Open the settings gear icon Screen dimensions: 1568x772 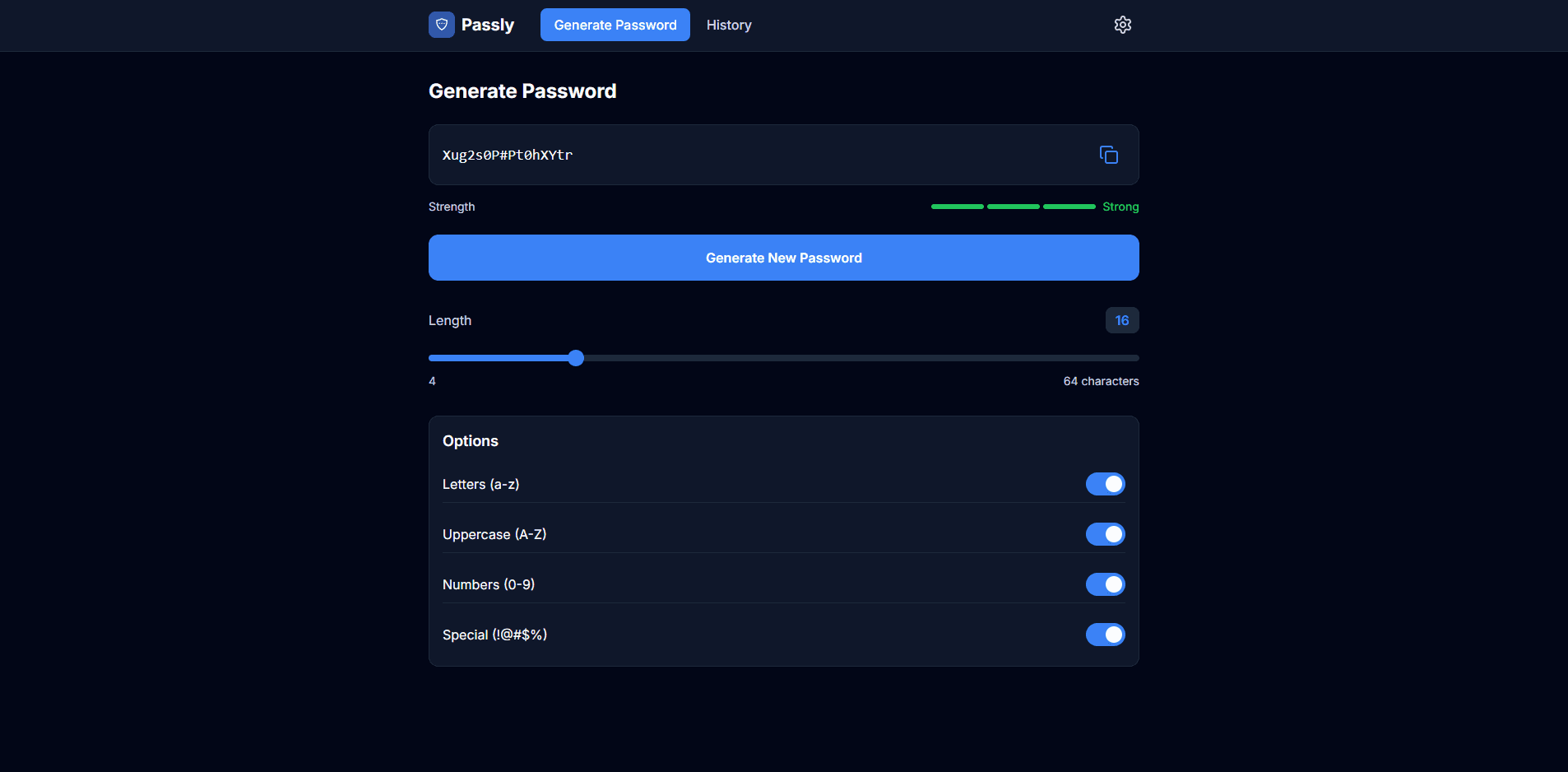1122,25
